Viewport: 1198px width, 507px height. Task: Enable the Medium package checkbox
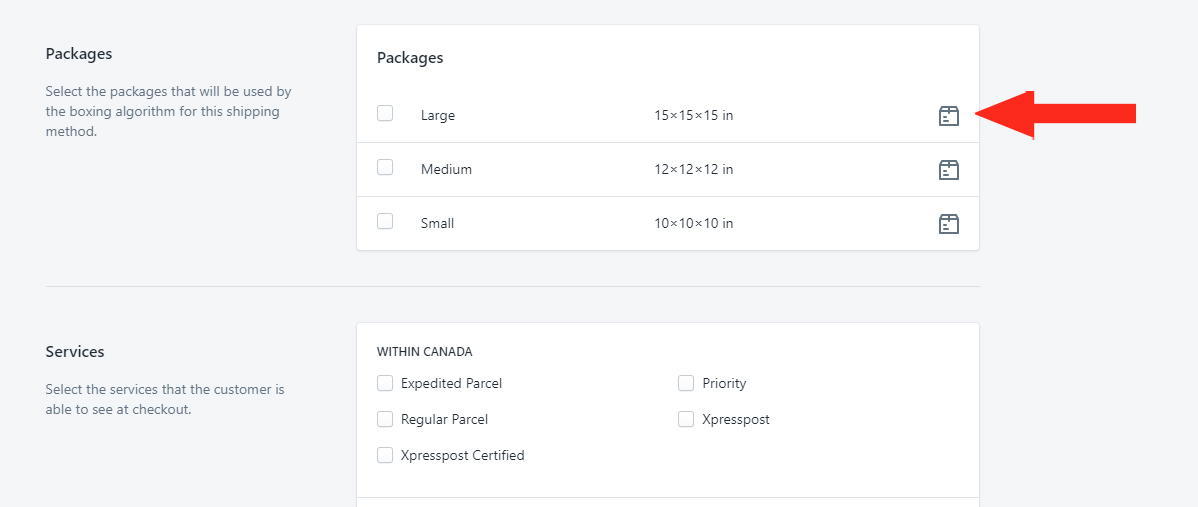[385, 167]
